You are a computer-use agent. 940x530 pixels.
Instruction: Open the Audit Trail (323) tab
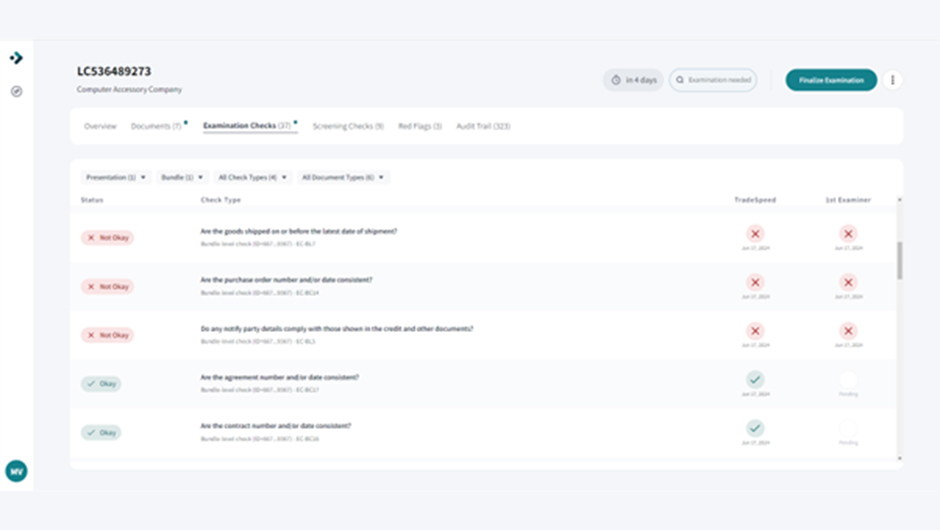483,127
